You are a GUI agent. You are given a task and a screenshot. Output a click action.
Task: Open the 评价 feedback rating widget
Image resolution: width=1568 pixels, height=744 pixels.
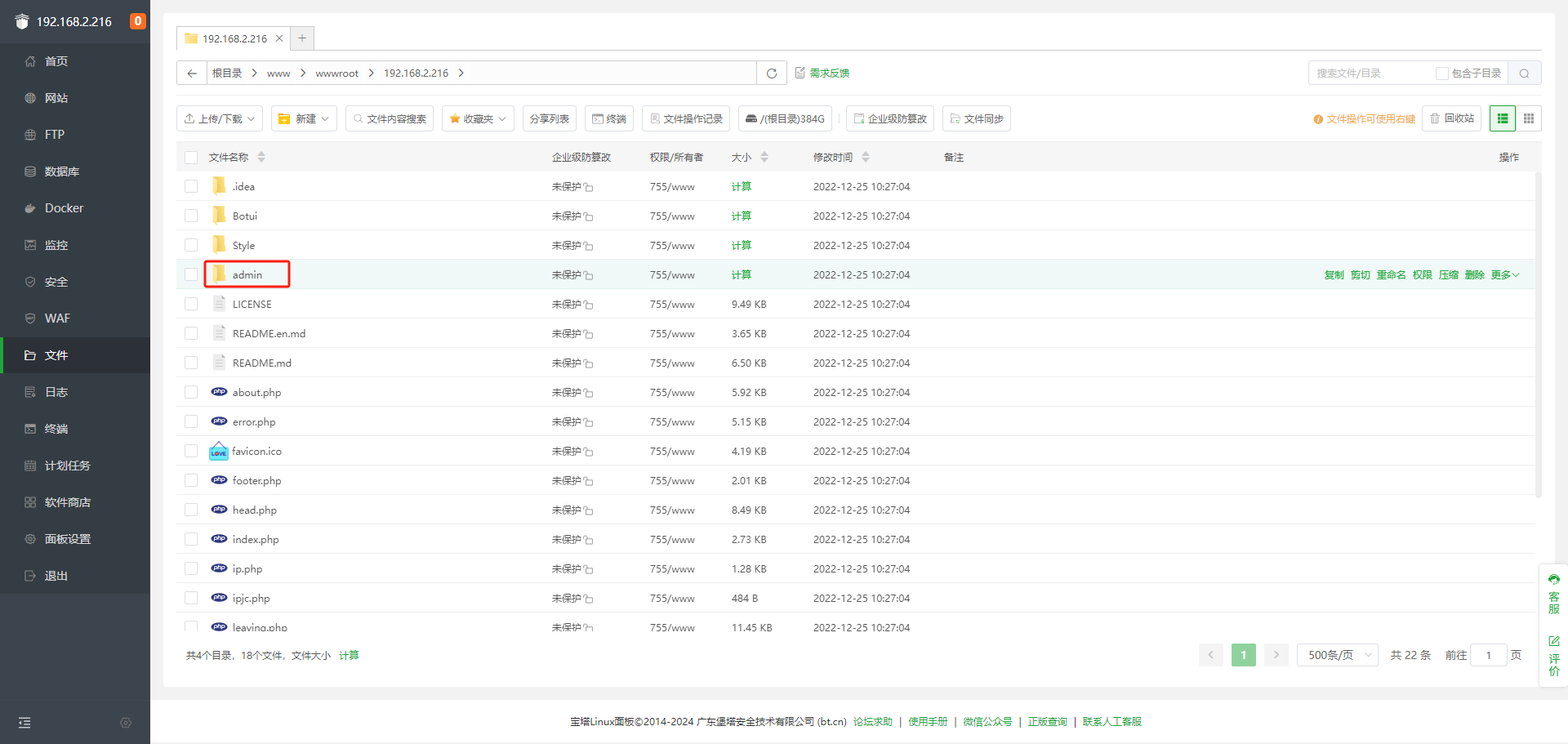pyautogui.click(x=1554, y=656)
